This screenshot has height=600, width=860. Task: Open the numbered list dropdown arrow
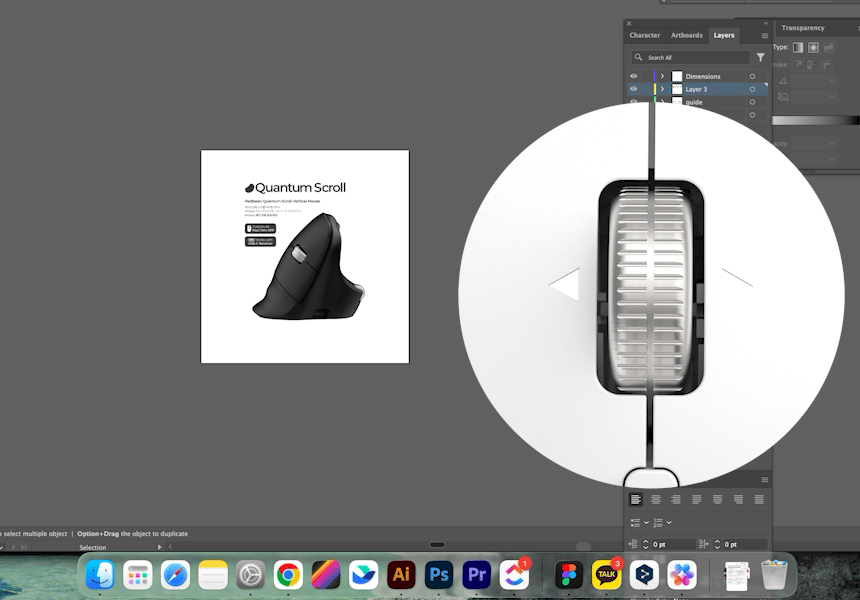pos(669,523)
